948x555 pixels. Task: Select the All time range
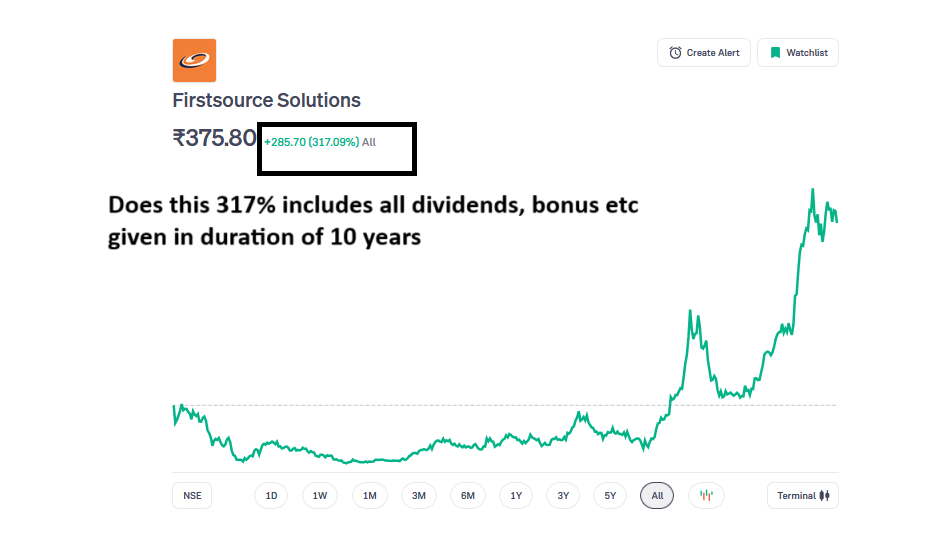[x=657, y=495]
